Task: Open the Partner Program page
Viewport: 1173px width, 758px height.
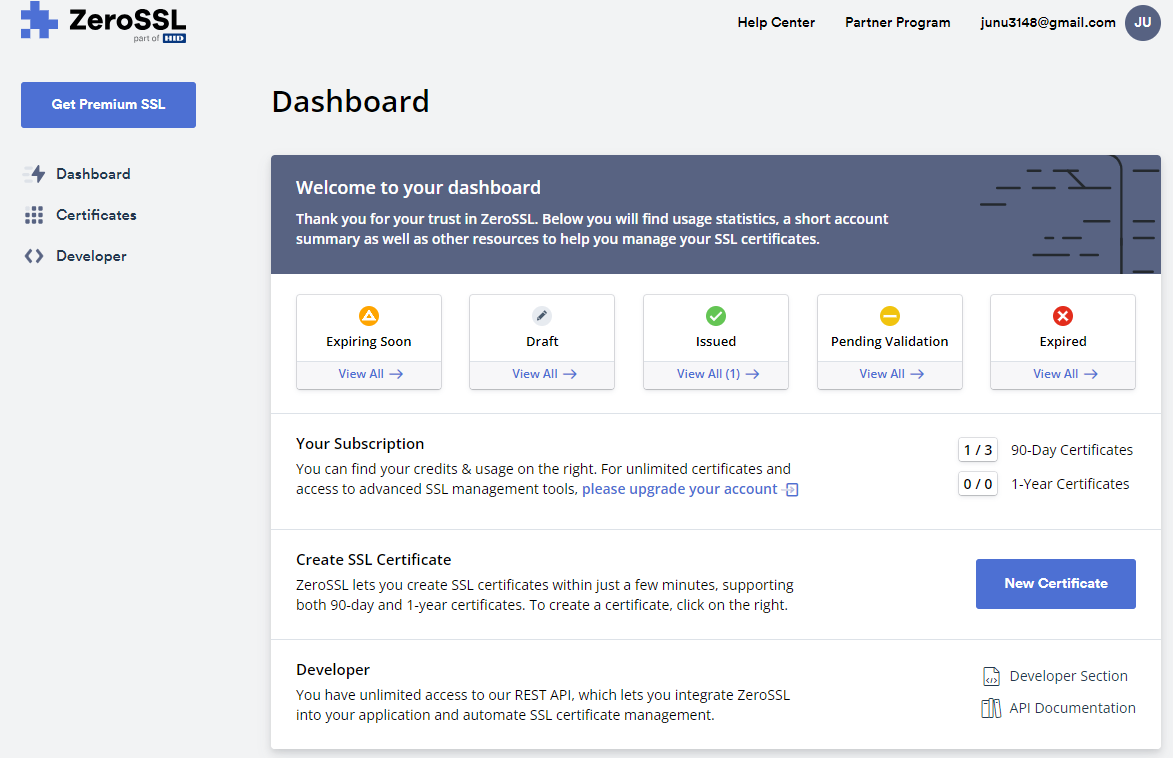Action: tap(898, 22)
